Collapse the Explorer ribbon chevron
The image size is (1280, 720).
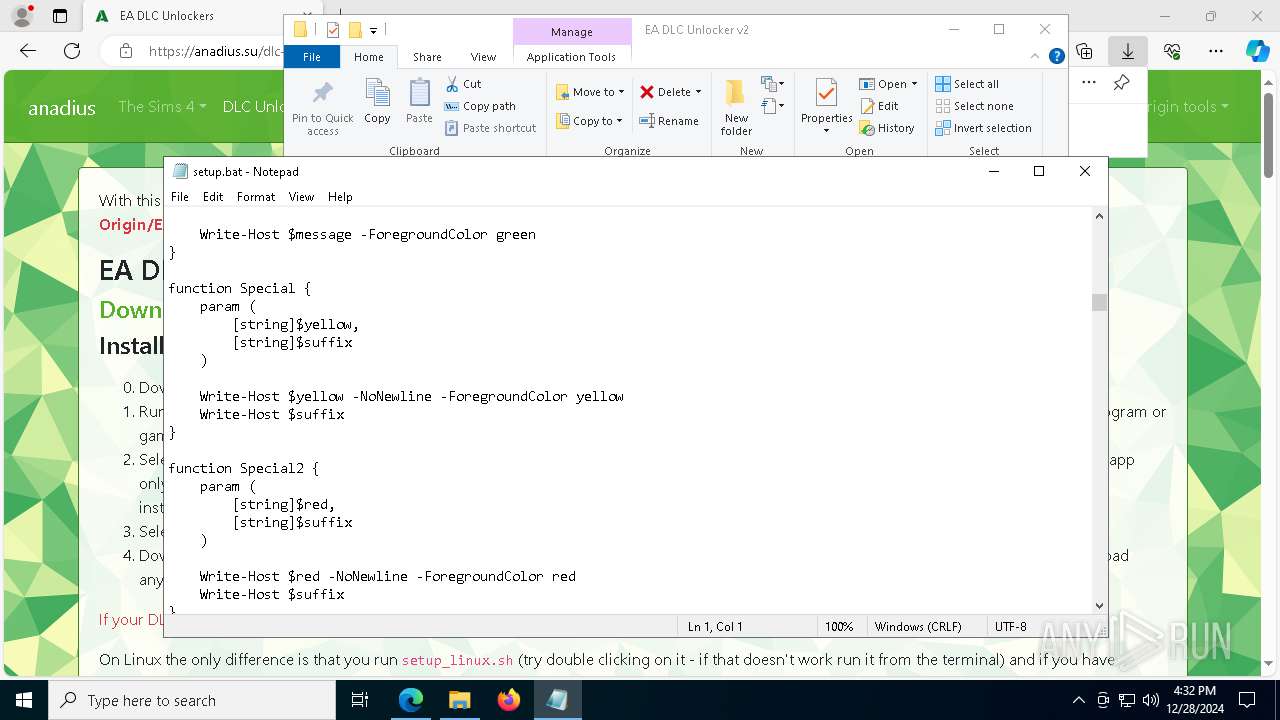(x=1035, y=57)
